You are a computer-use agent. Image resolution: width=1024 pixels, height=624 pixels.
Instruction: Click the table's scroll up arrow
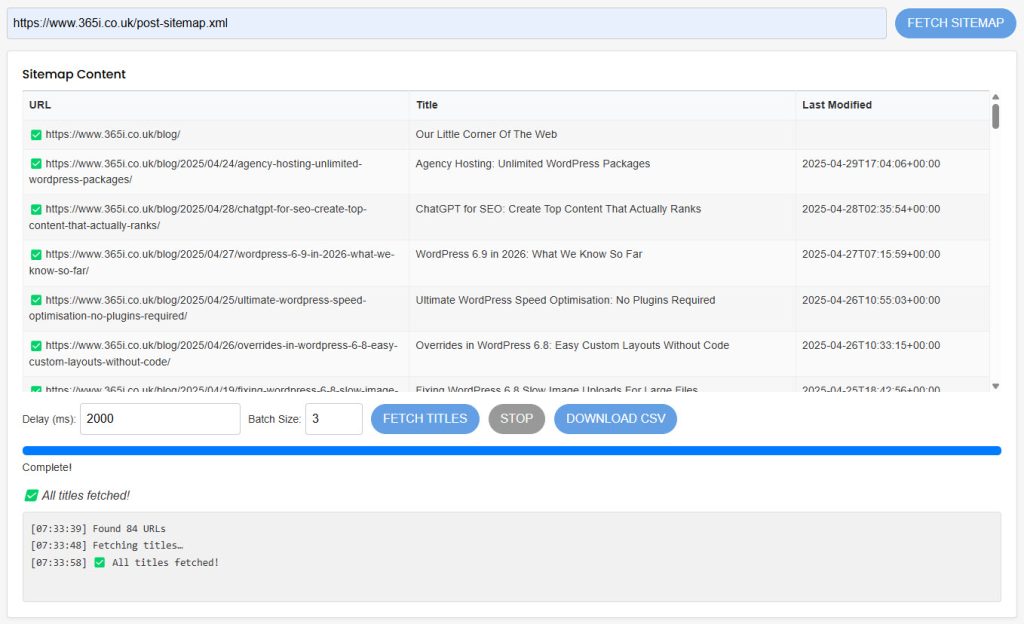click(995, 97)
